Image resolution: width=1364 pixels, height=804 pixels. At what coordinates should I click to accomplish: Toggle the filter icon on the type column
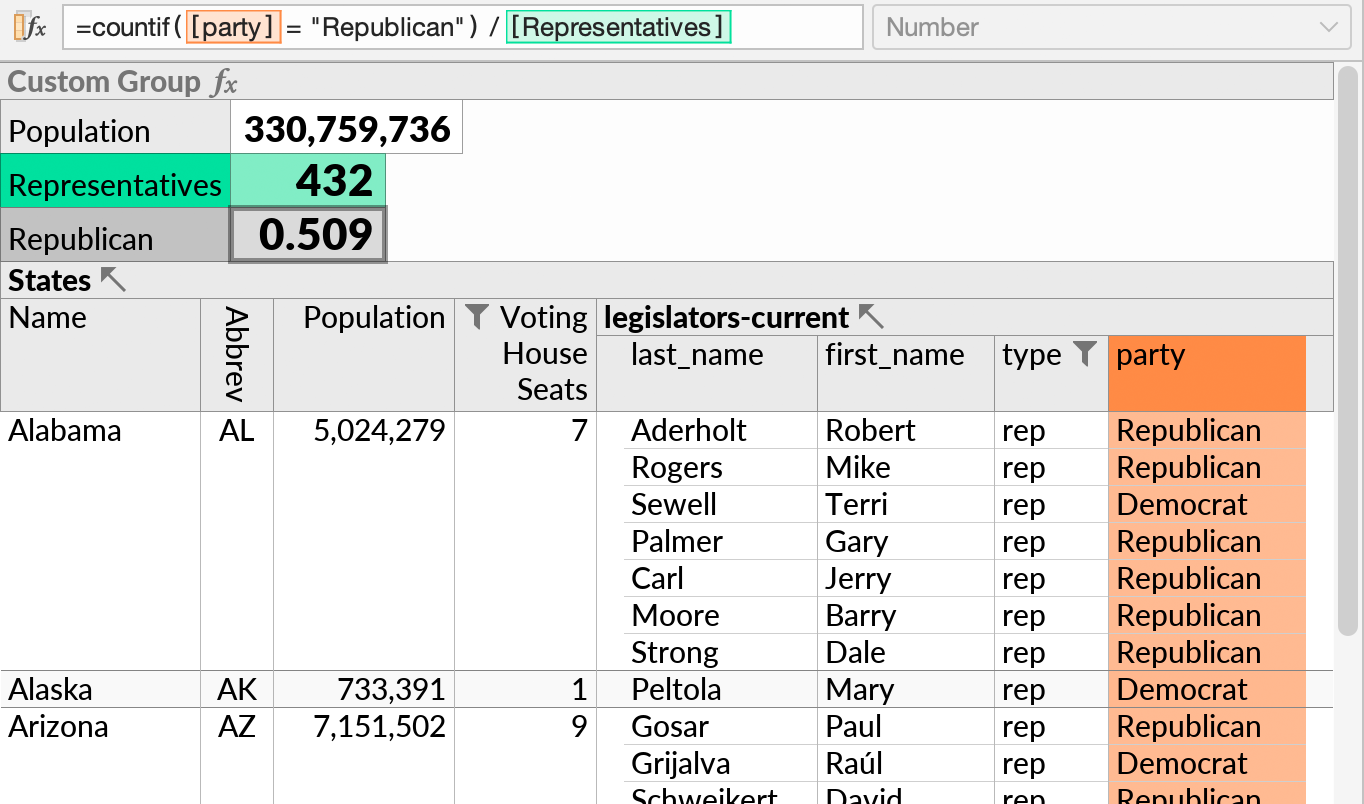coord(1085,354)
